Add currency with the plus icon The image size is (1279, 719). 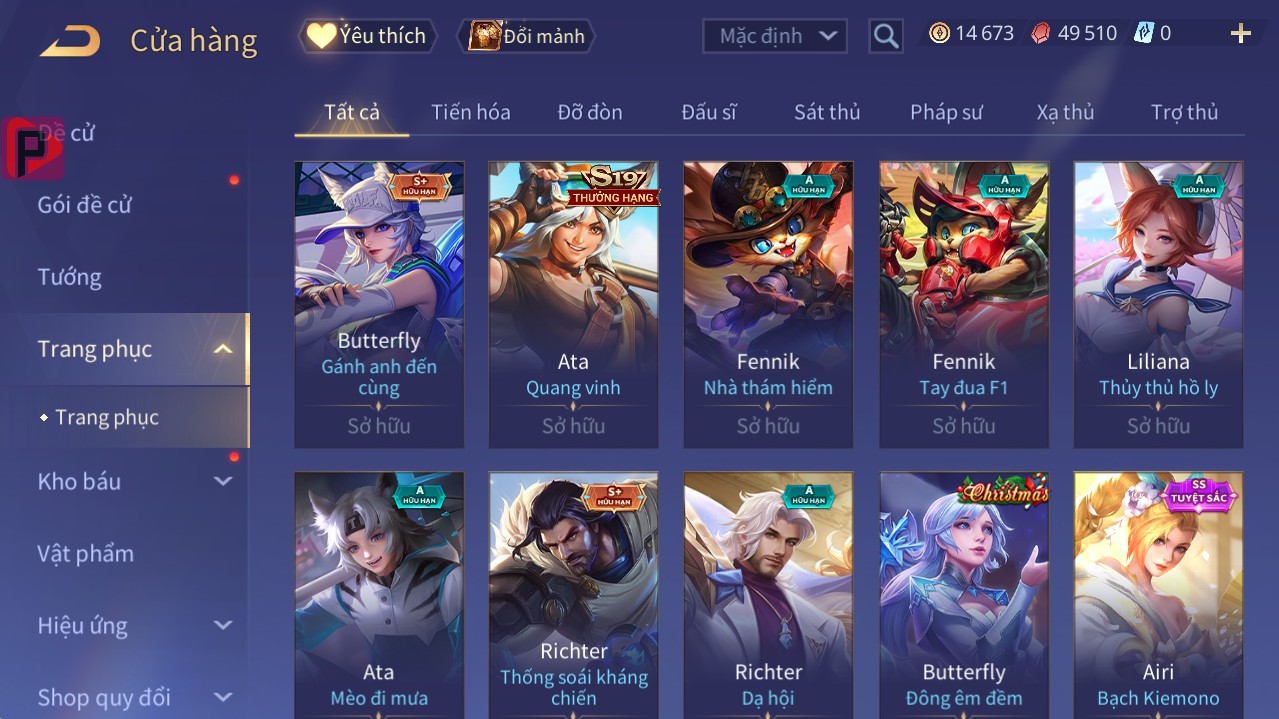(1241, 34)
